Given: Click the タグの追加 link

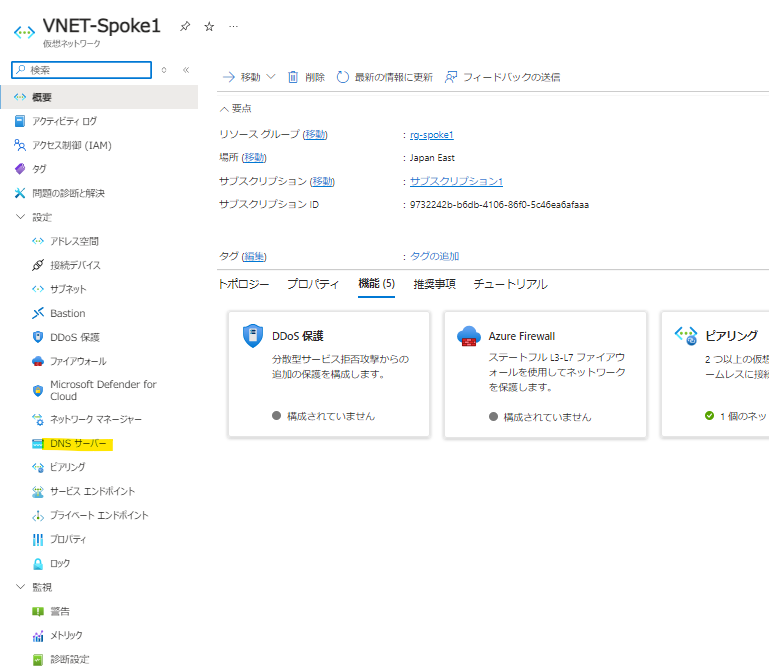Looking at the screenshot, I should coord(435,256).
